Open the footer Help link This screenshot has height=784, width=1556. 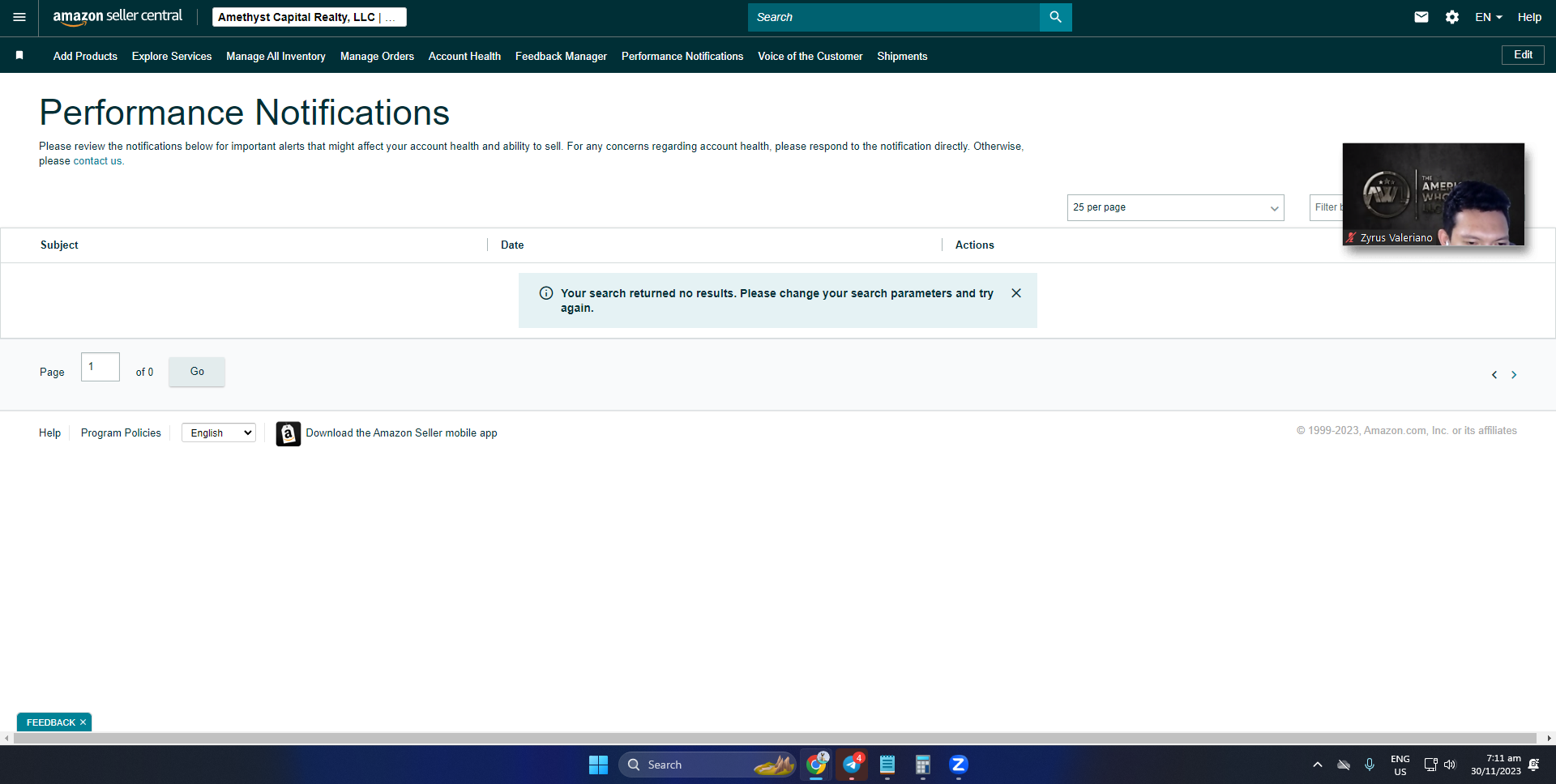(49, 433)
